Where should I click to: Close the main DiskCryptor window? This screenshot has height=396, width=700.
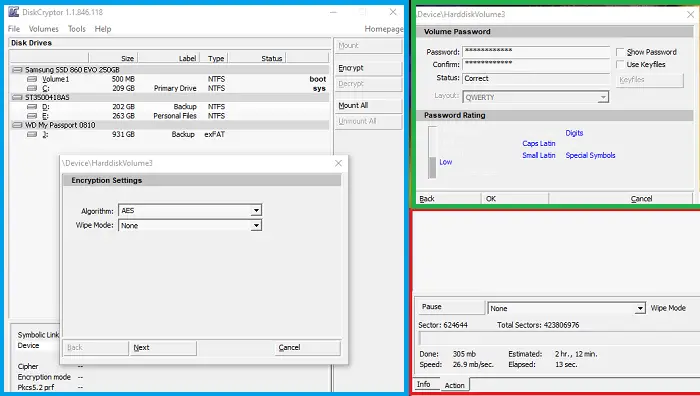(393, 12)
